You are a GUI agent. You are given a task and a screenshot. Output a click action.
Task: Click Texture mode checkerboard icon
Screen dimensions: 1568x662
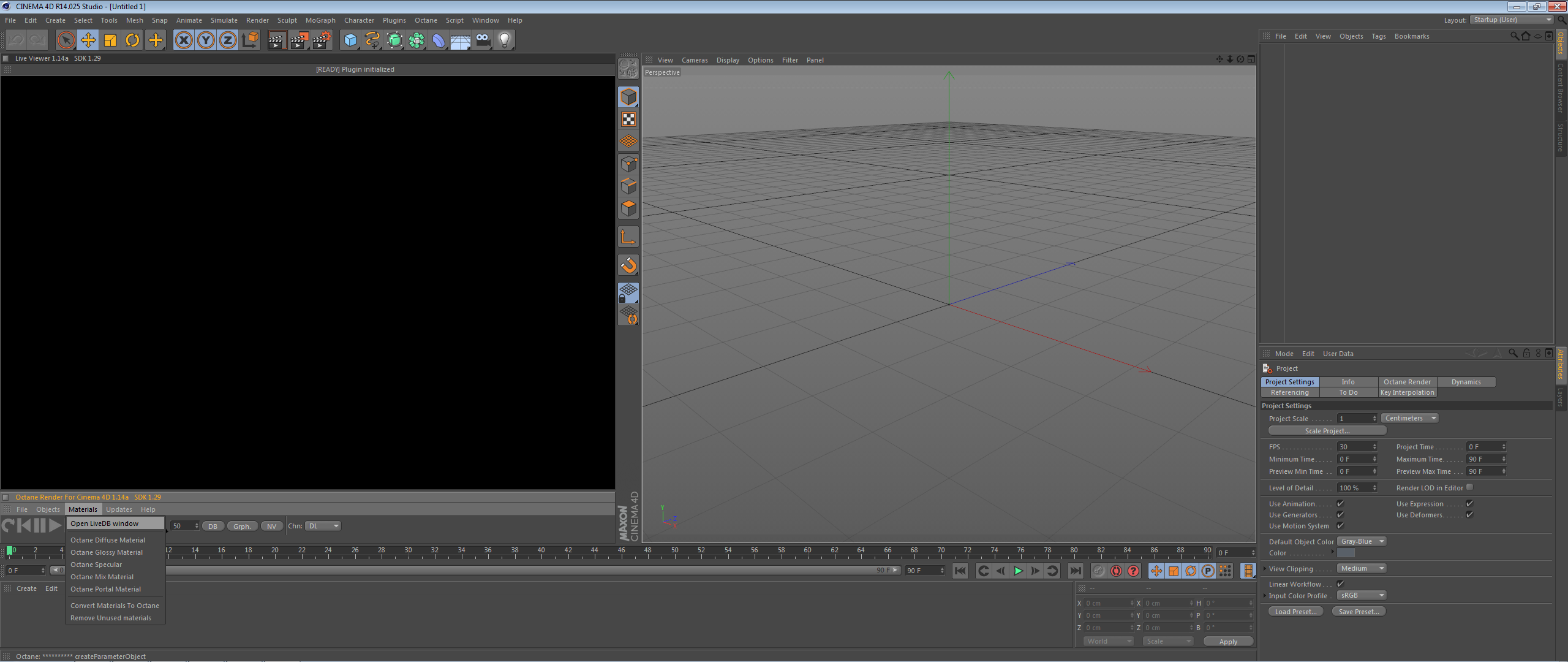point(628,120)
